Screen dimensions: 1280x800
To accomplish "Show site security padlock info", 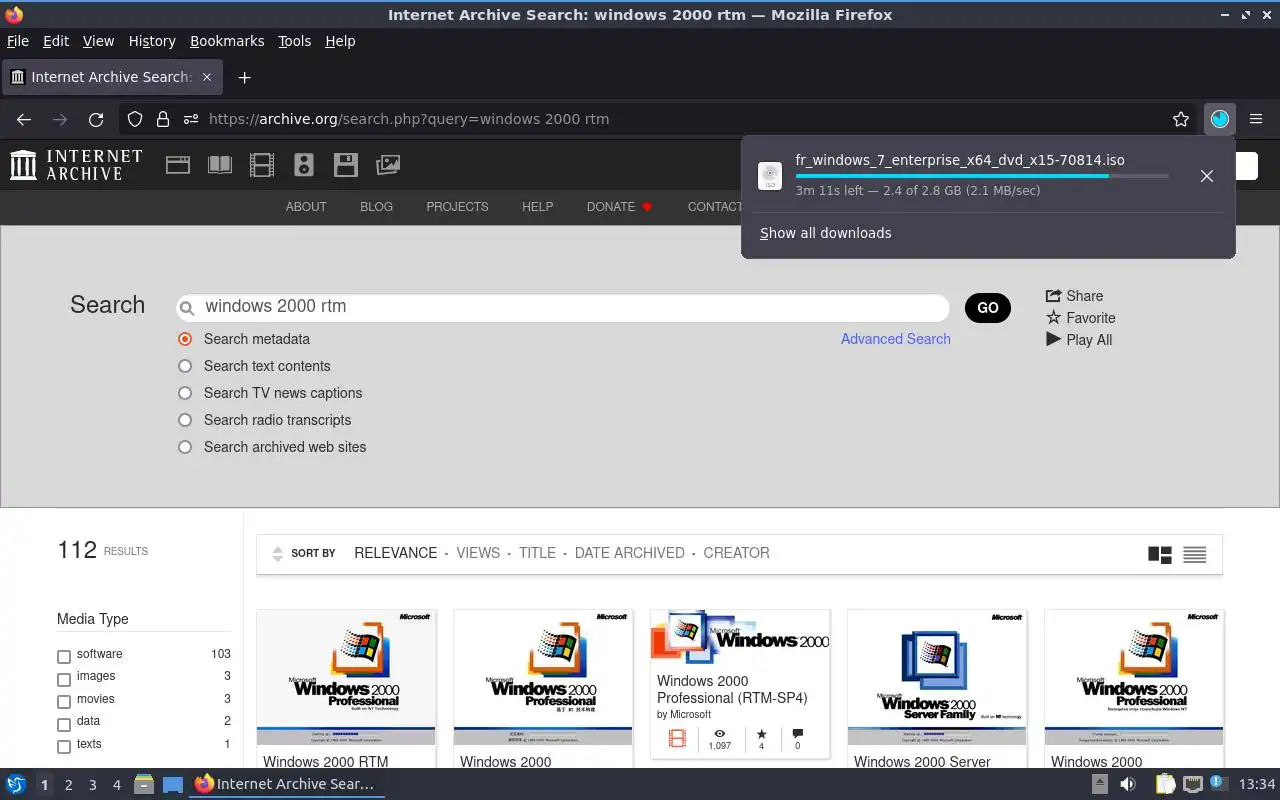I will (163, 119).
